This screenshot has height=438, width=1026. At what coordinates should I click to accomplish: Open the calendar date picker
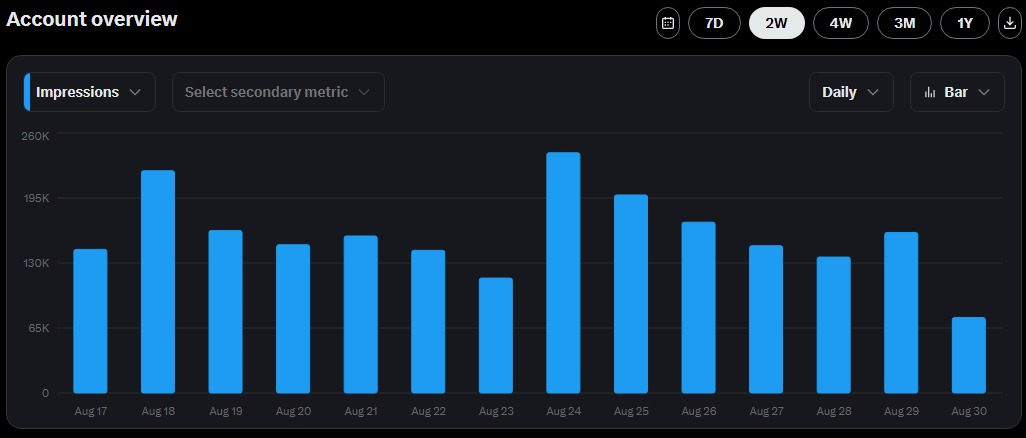[667, 24]
